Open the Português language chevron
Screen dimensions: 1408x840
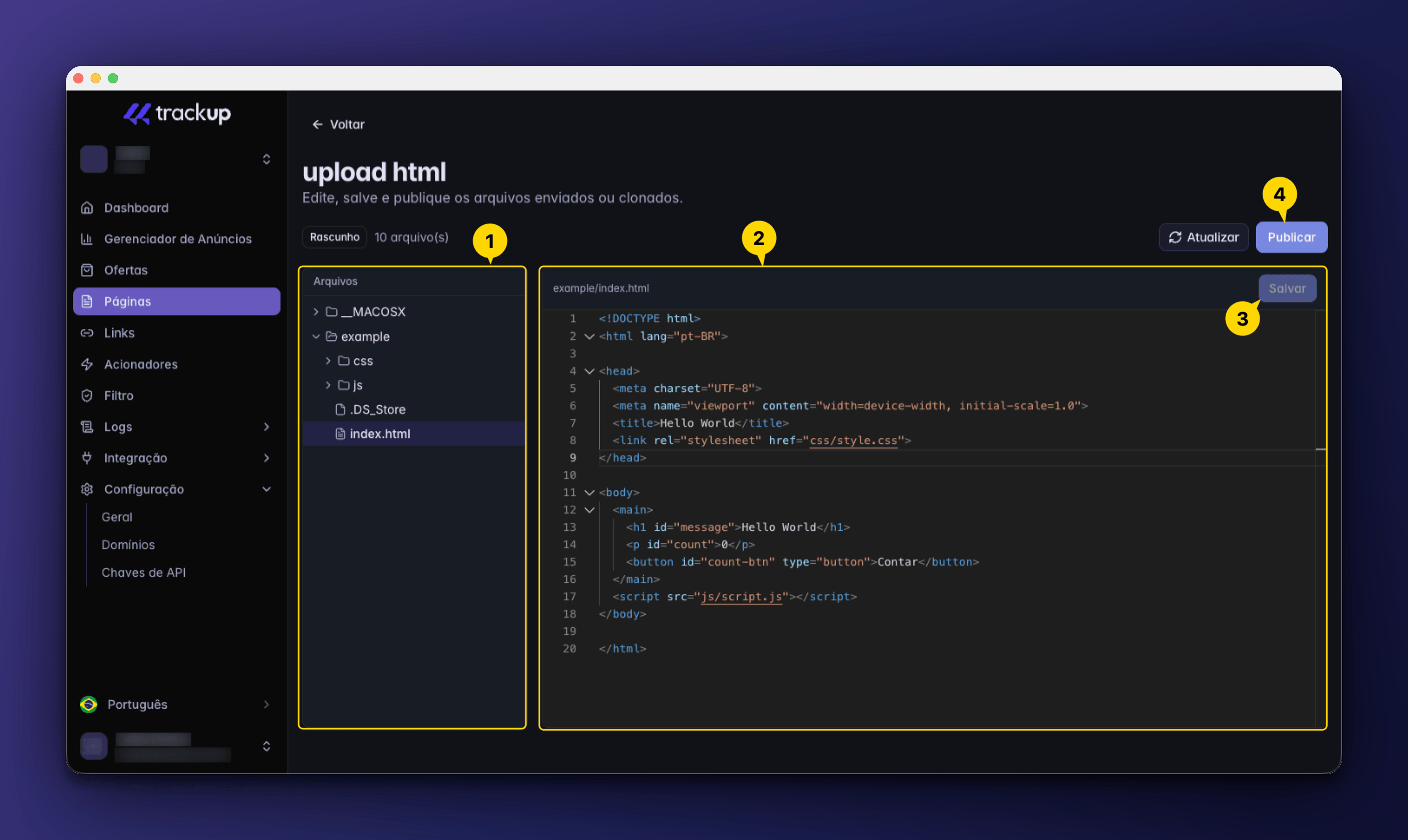(x=266, y=704)
